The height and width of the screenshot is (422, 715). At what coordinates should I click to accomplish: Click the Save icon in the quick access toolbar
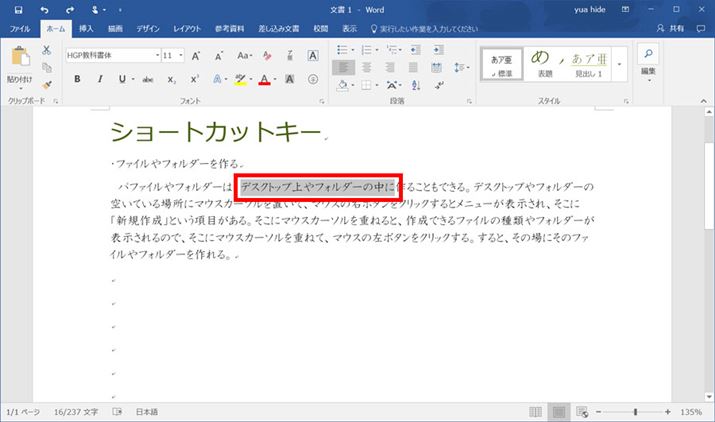(18, 9)
